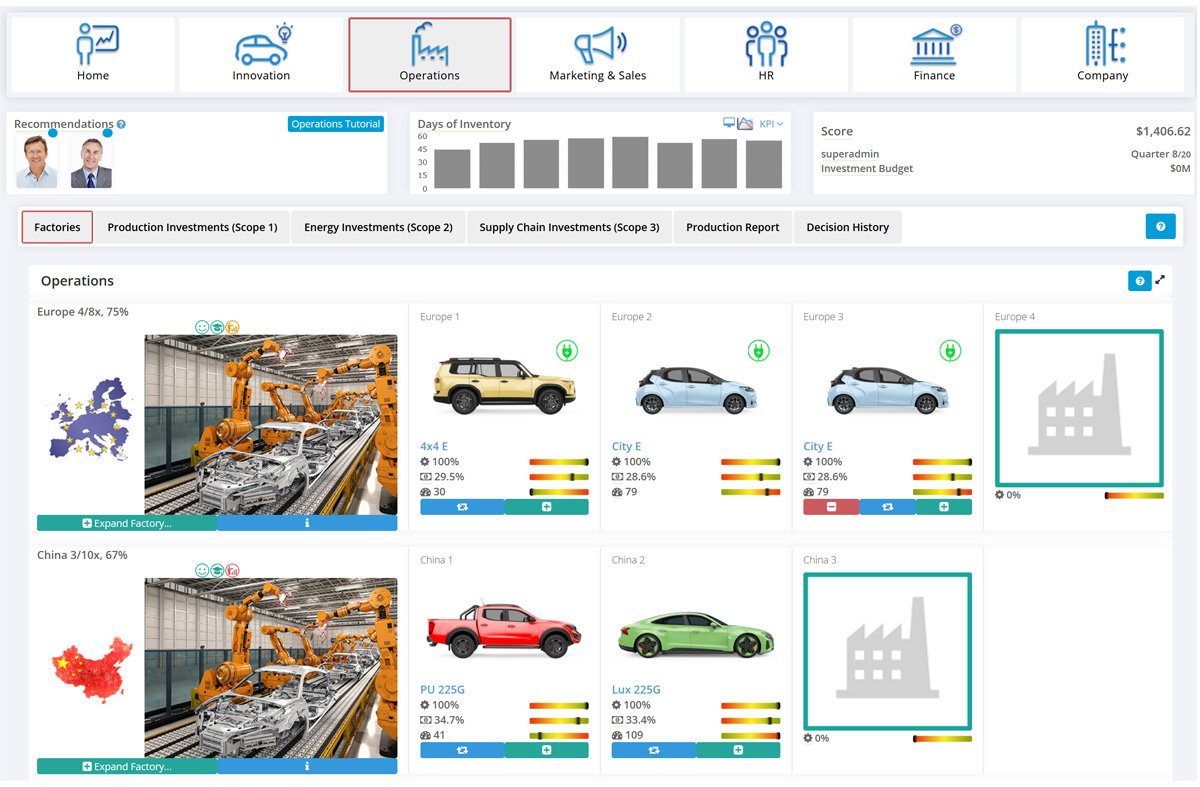Click the utilization bar for Europe 2

750,462
